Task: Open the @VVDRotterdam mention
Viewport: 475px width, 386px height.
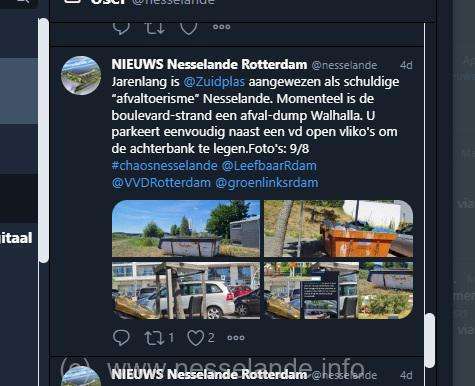Action: (x=161, y=183)
